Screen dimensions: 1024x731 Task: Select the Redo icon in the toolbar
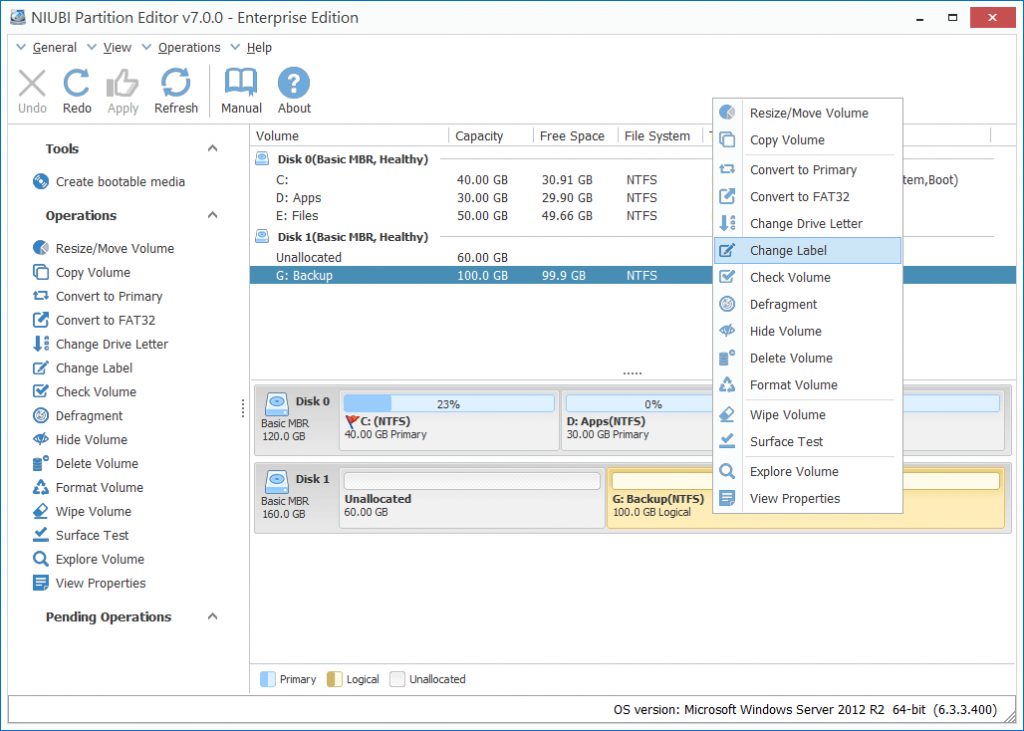pyautogui.click(x=76, y=90)
